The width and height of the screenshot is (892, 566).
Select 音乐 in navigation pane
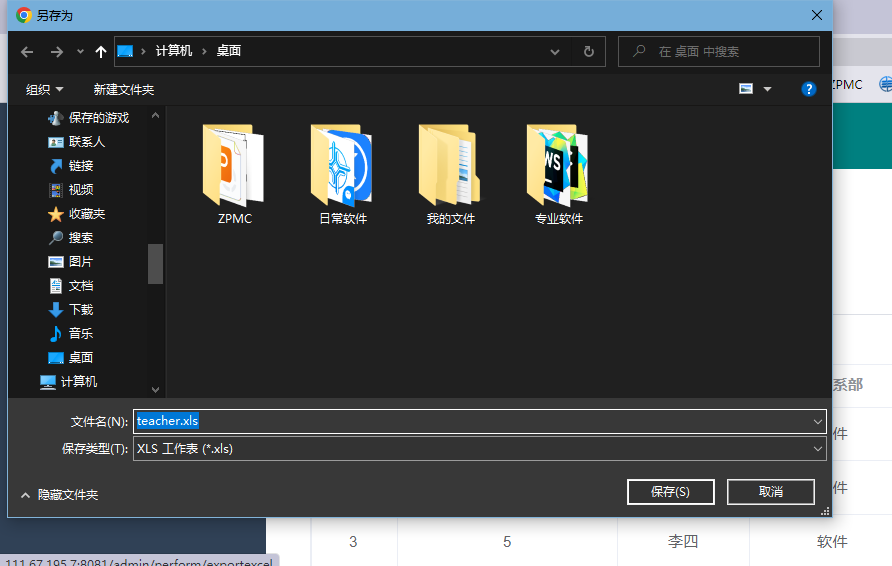[71, 333]
